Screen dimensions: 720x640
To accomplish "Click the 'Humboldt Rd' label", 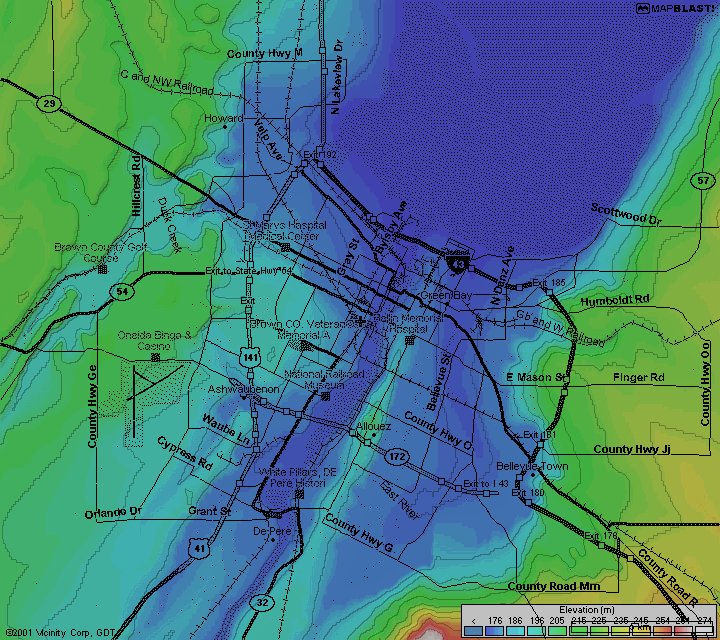I will [x=615, y=301].
